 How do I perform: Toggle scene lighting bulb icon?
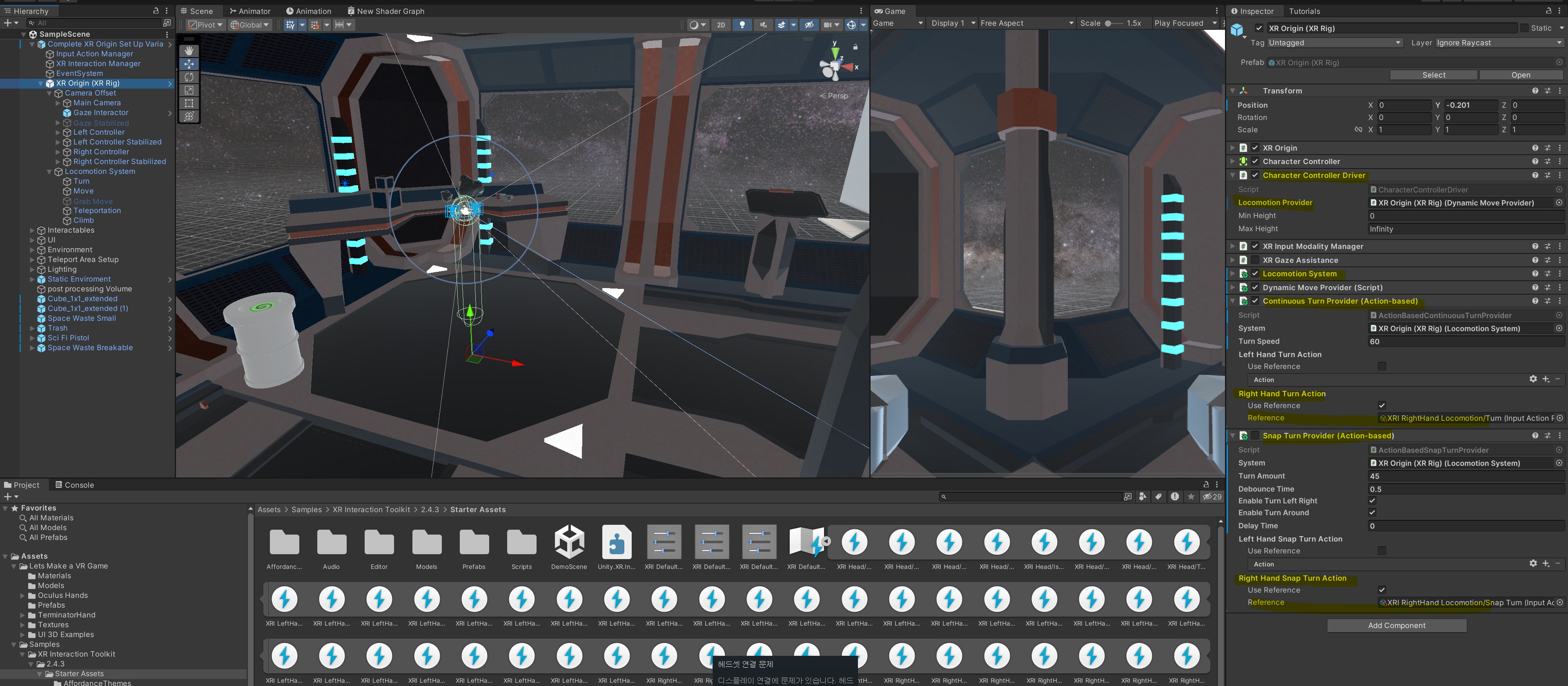point(742,25)
